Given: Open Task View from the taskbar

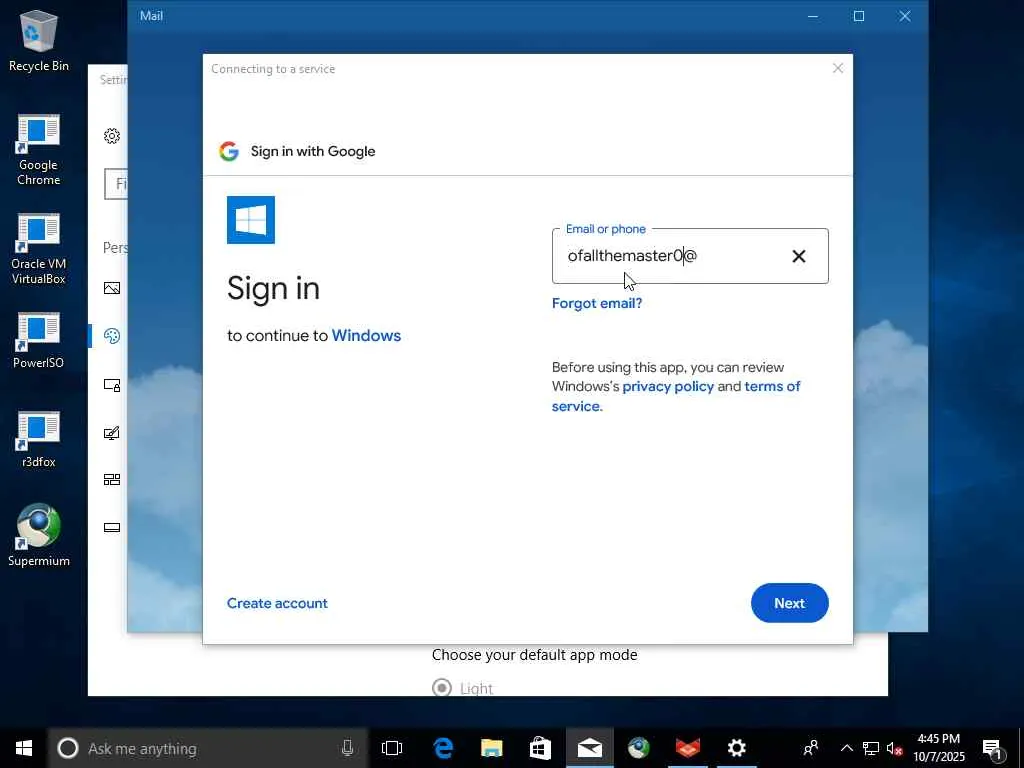Looking at the screenshot, I should point(392,748).
